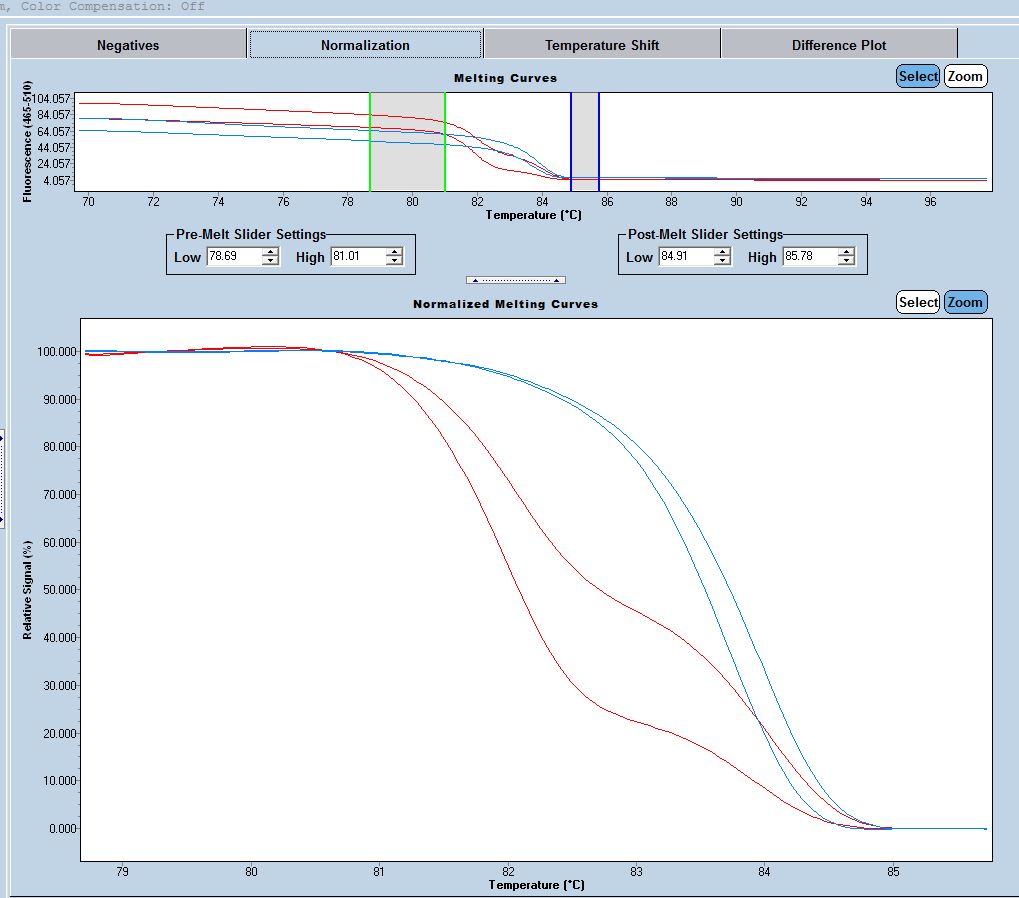The width and height of the screenshot is (1019, 898).
Task: Open the Difference Plot tab
Action: (839, 45)
